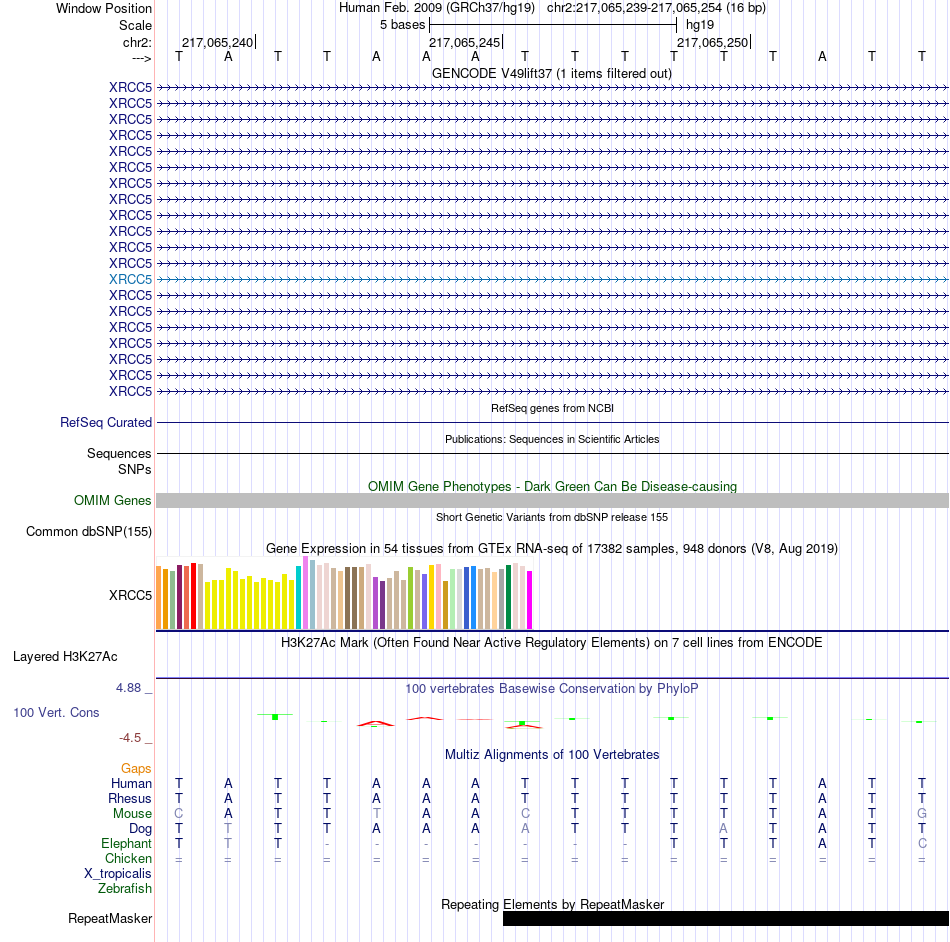This screenshot has height=942, width=950.
Task: Open the H3K27Ac Mark track title
Action: tap(552, 643)
